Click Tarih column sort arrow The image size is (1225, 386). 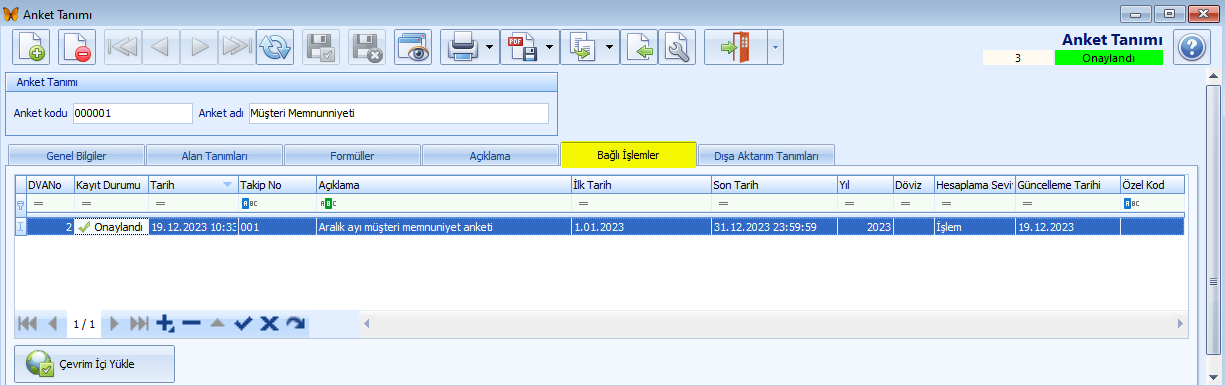tap(228, 185)
